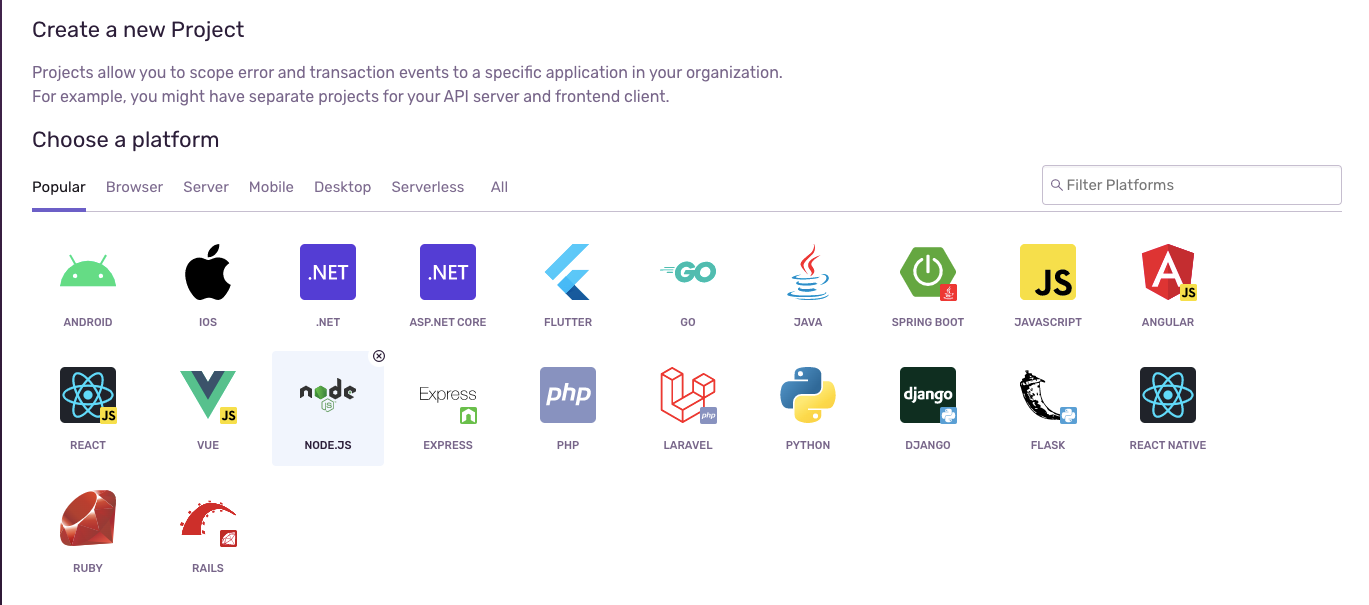Viewport: 1369px width, 605px height.
Task: Open the Serverless tab
Action: (x=428, y=187)
